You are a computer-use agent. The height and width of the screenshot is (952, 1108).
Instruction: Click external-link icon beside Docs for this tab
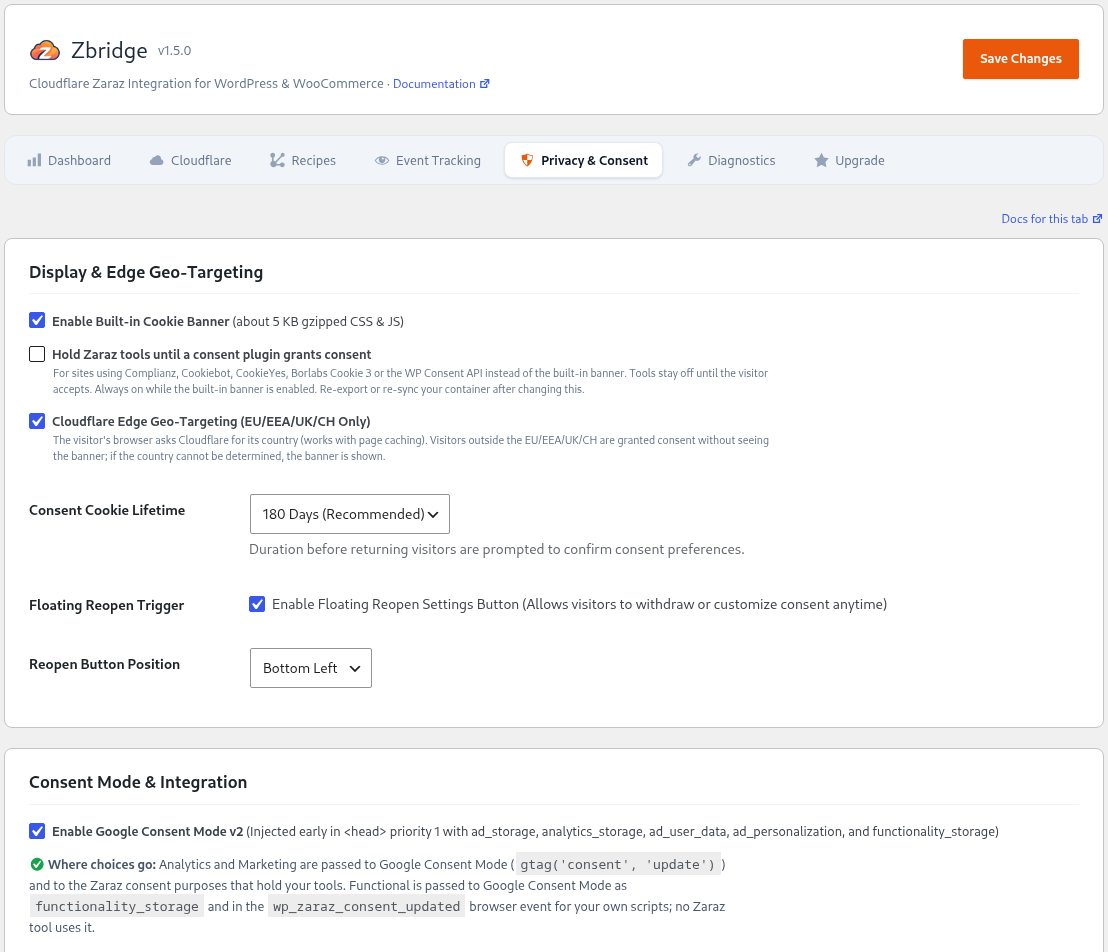tap(1097, 219)
